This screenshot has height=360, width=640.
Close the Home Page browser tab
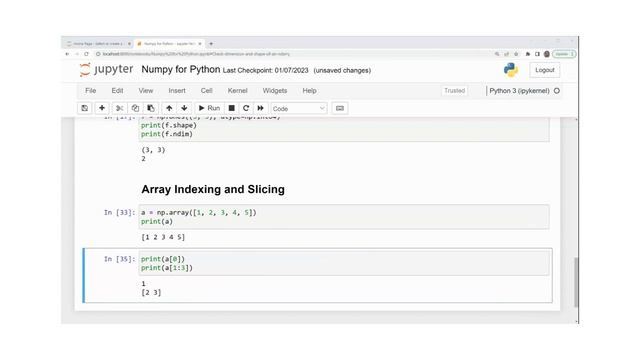129,44
